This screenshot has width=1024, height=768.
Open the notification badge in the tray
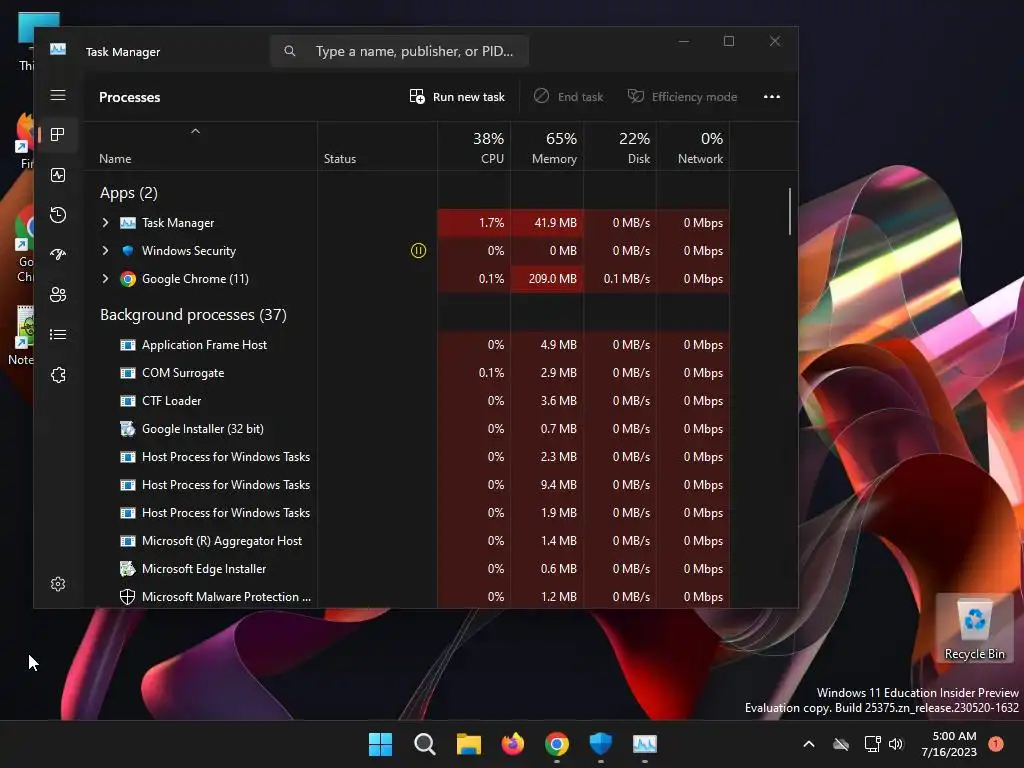(996, 744)
